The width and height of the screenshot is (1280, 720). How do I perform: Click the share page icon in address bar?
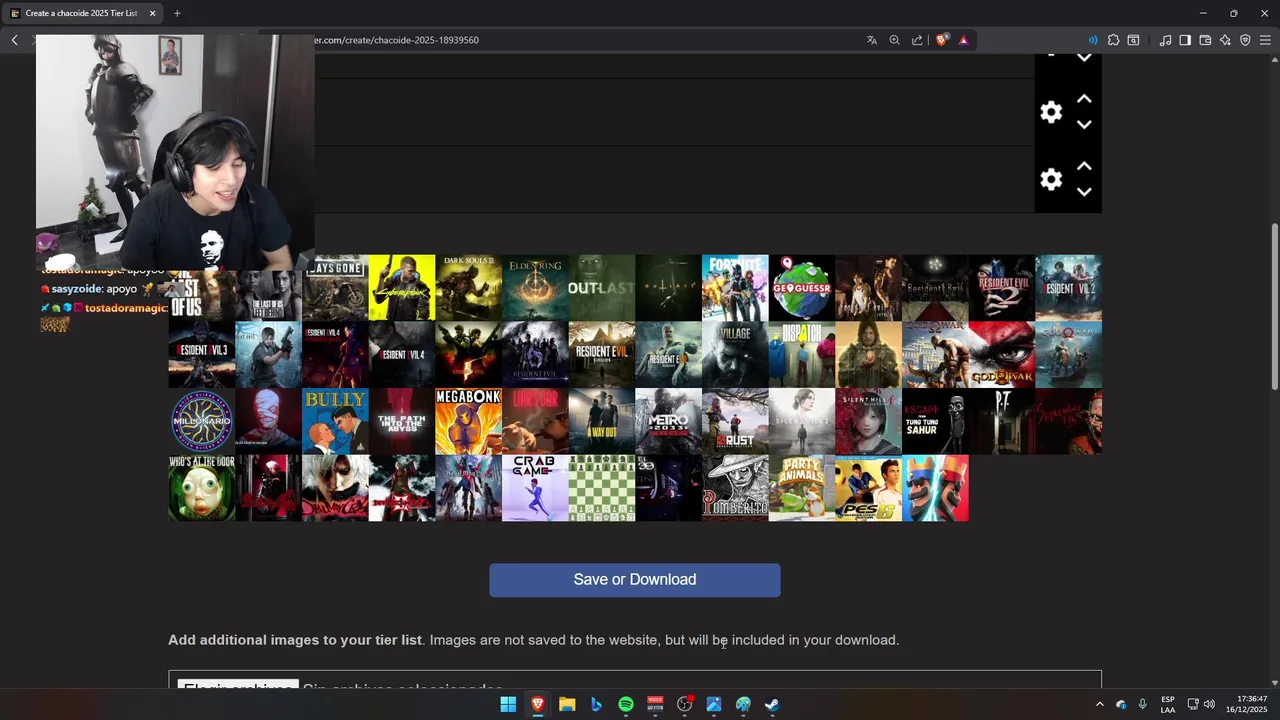(917, 40)
